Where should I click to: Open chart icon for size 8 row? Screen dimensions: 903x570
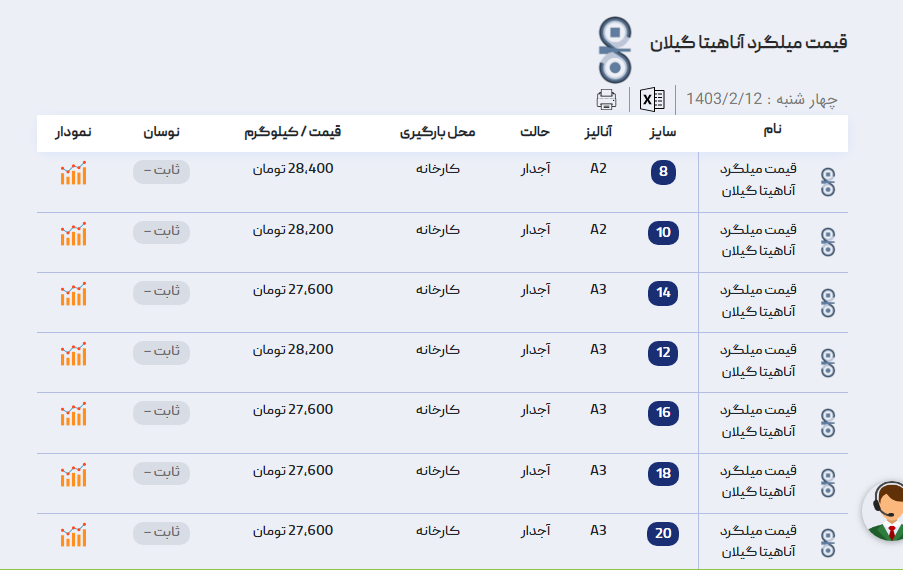tap(73, 173)
